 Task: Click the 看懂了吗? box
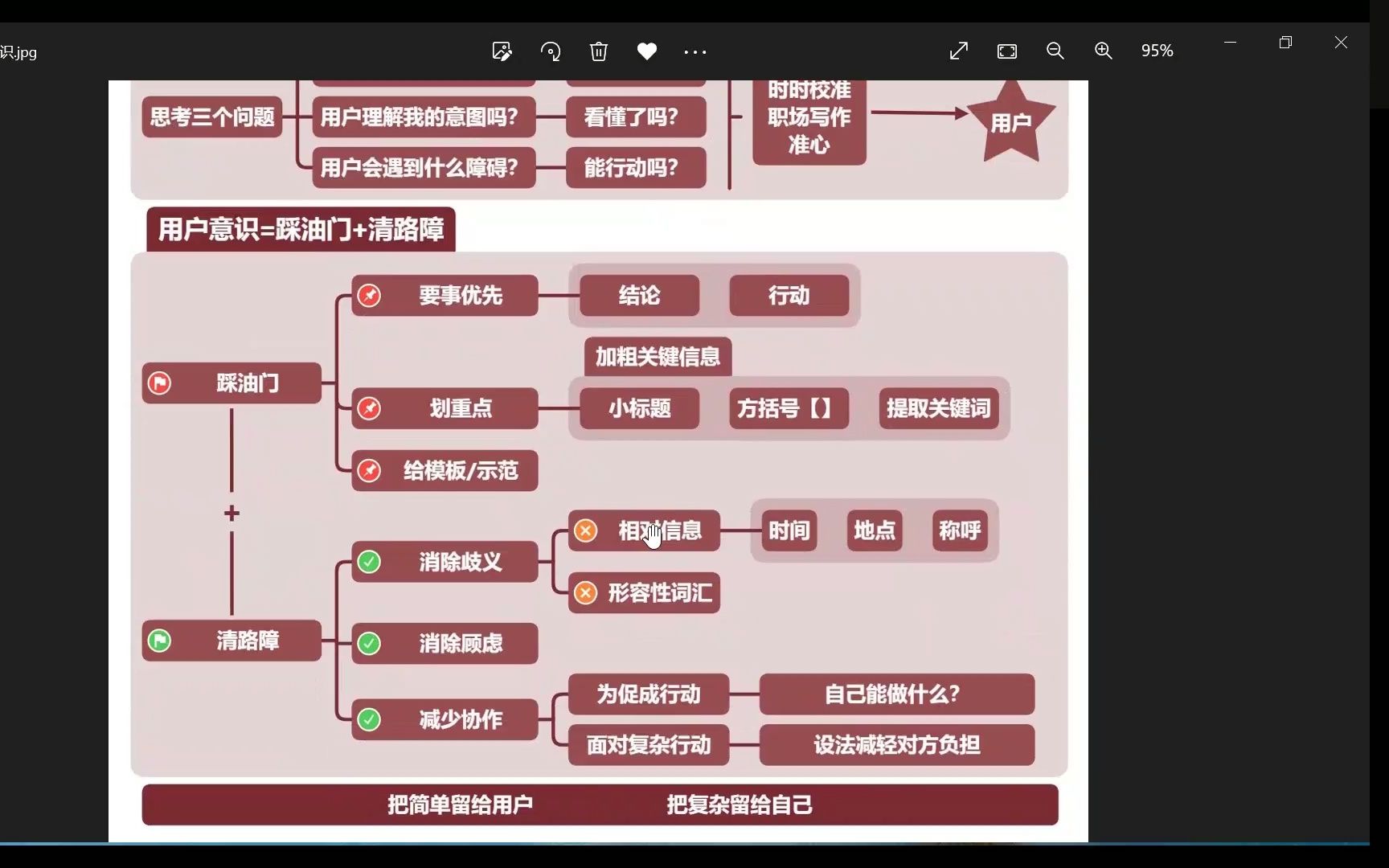click(x=636, y=117)
